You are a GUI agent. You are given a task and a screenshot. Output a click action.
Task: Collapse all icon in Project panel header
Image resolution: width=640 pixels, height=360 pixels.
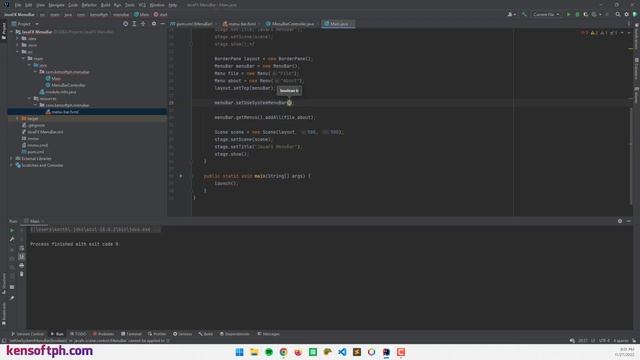click(143, 24)
